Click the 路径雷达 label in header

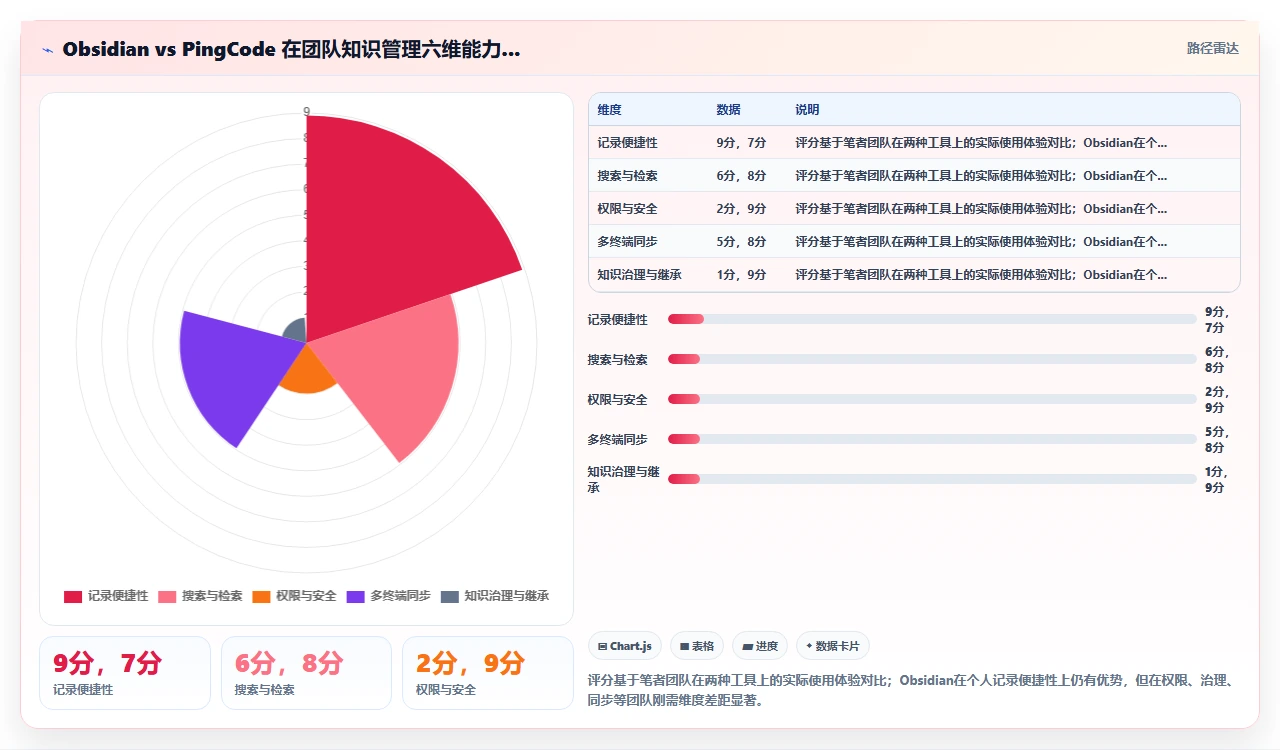[1212, 48]
